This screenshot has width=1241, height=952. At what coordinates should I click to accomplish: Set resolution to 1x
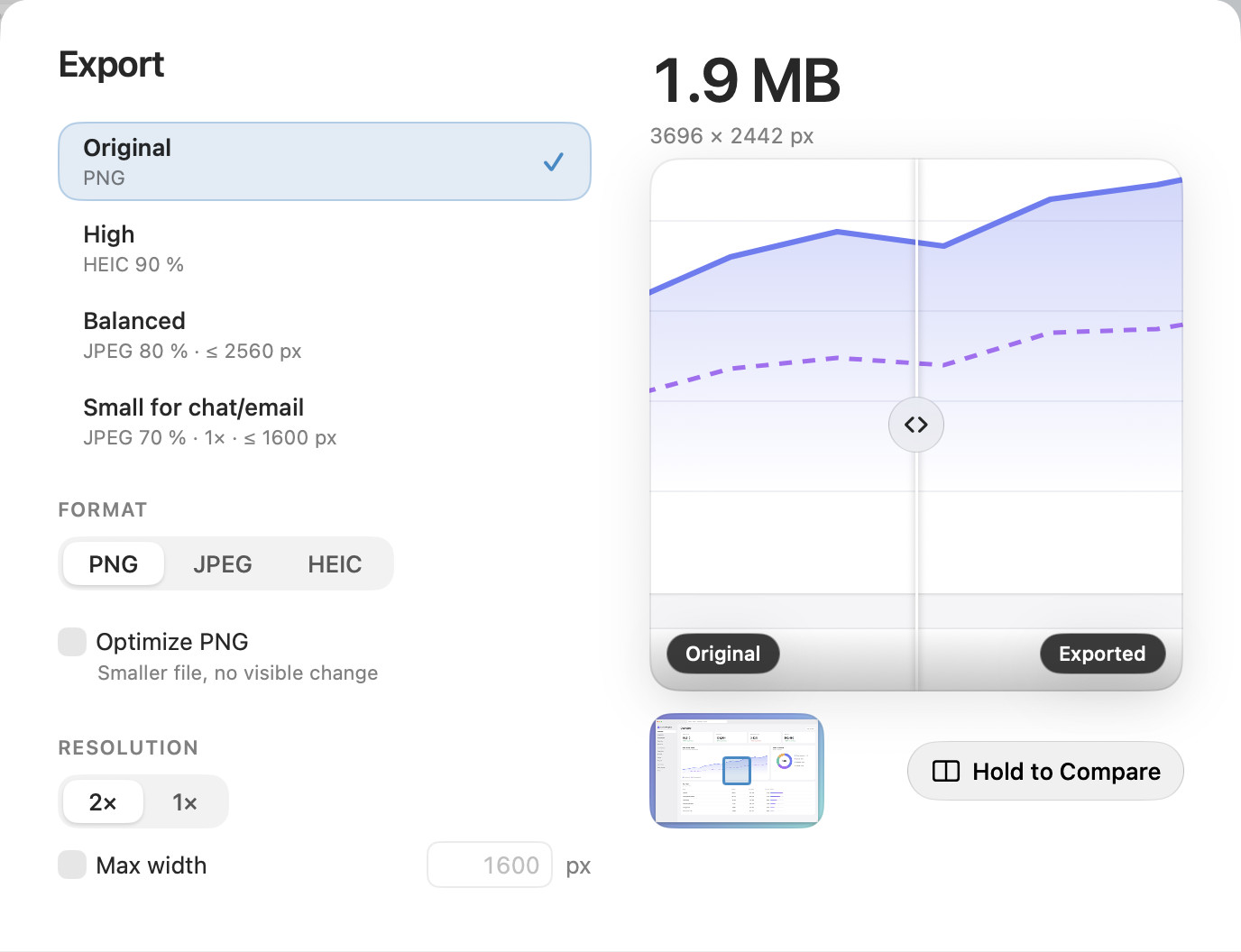point(185,802)
